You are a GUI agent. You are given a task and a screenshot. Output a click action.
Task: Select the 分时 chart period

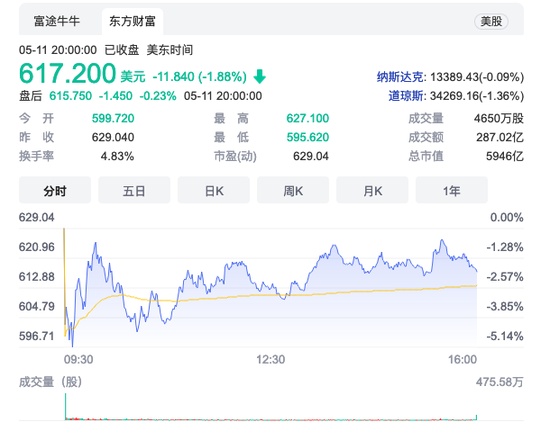coord(55,190)
